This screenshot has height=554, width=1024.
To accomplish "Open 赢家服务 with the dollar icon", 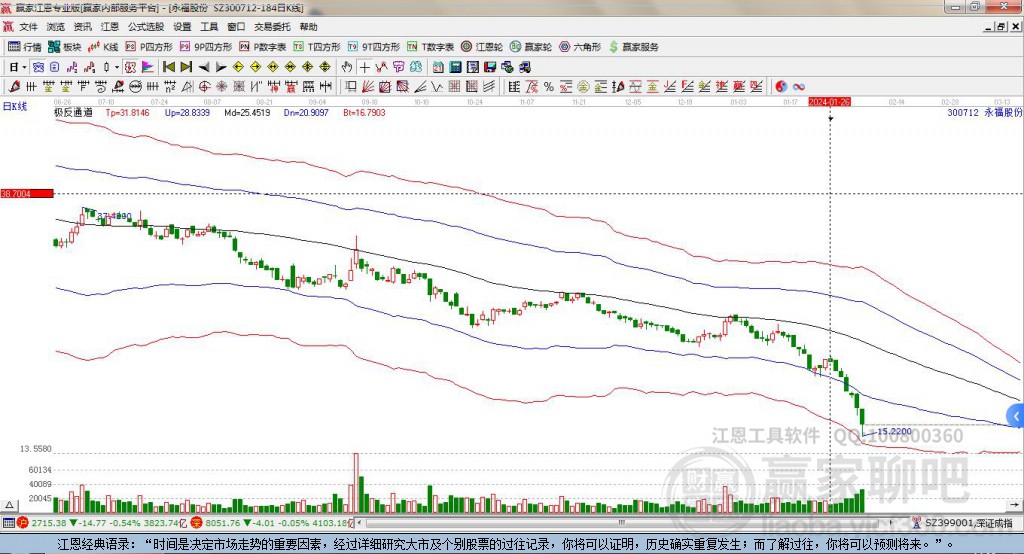I will pos(634,47).
